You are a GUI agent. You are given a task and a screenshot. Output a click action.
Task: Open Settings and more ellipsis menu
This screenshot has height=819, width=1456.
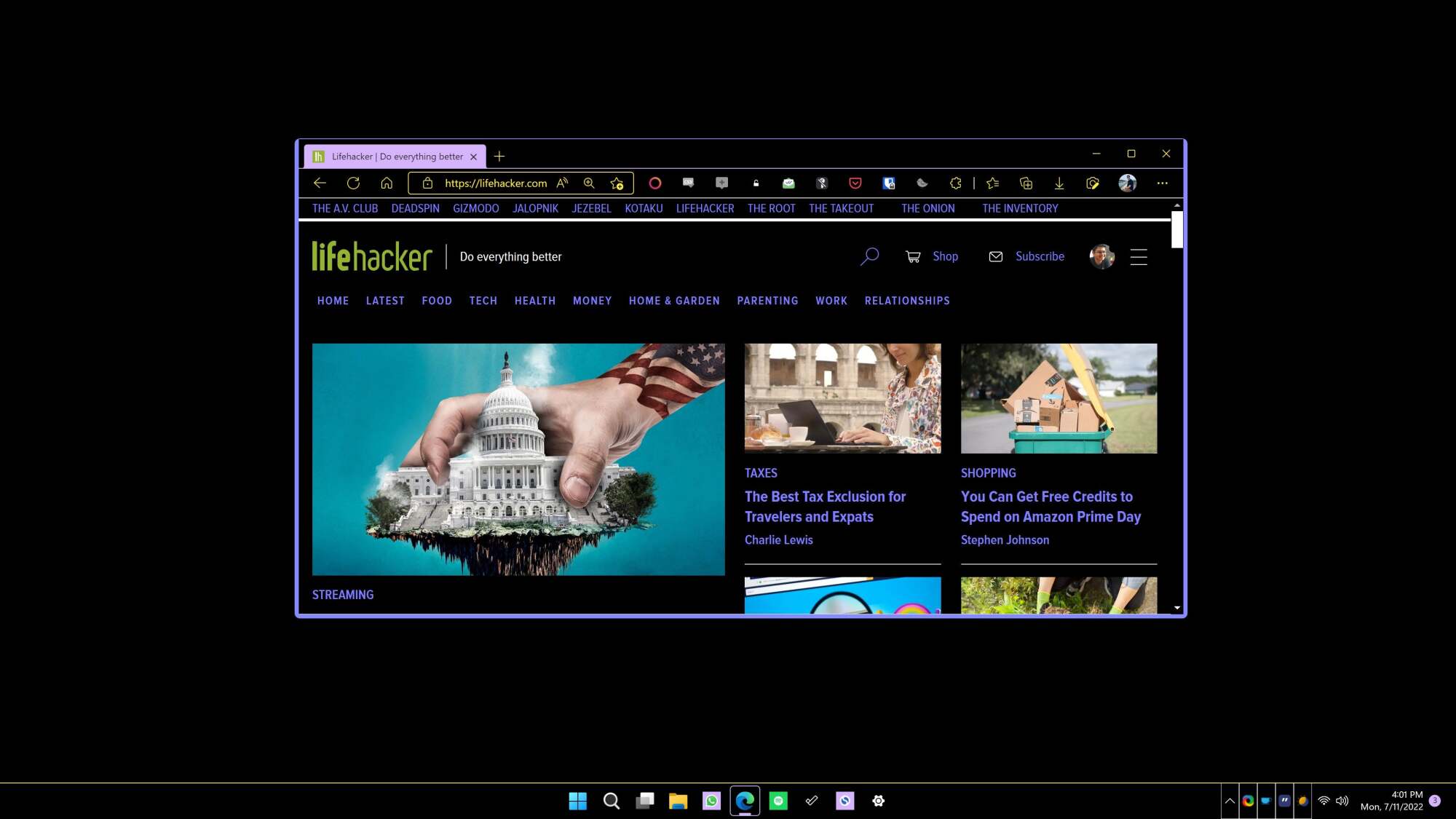pos(1162,183)
